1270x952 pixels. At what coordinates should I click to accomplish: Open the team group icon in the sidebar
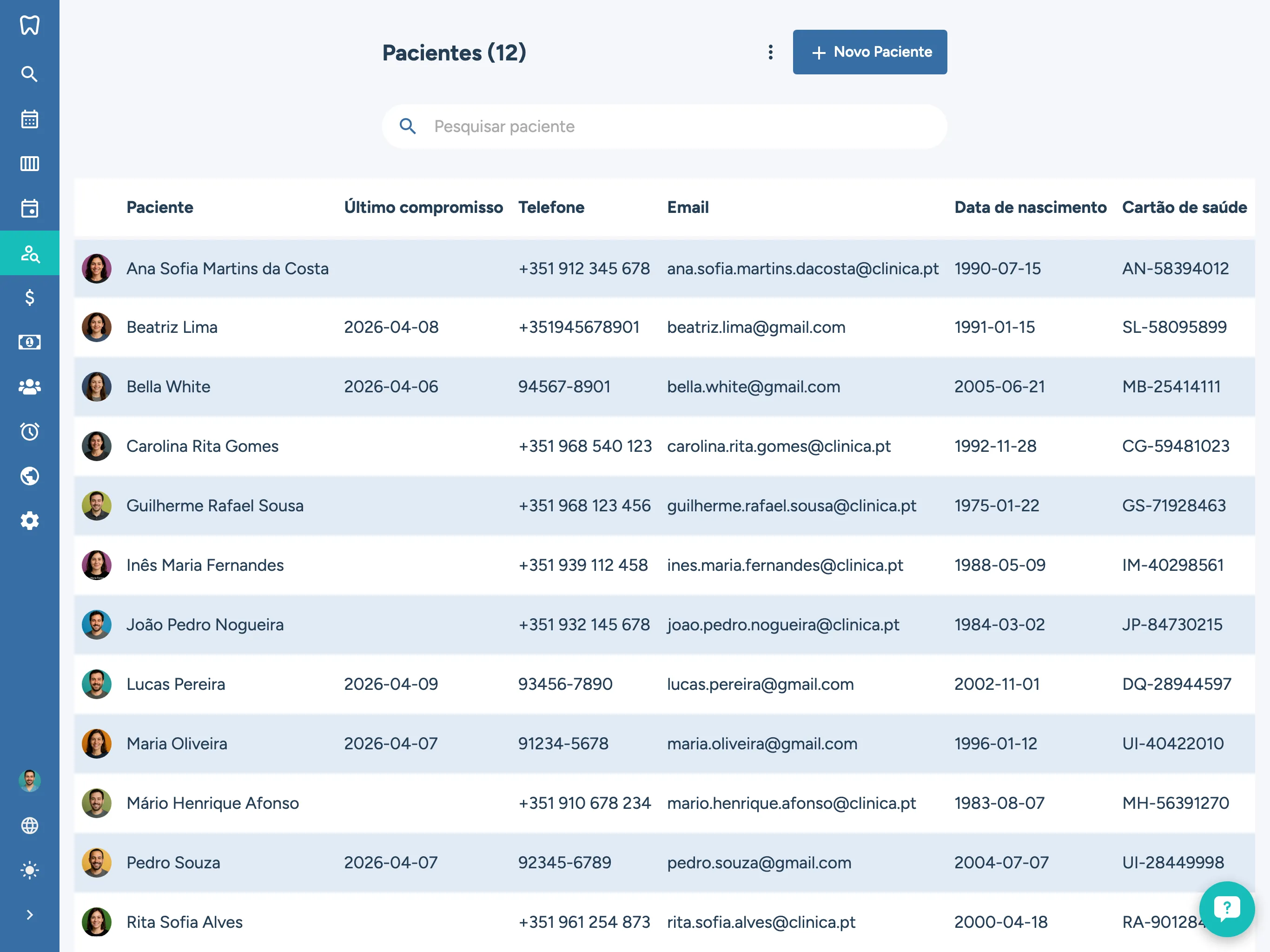pos(29,387)
